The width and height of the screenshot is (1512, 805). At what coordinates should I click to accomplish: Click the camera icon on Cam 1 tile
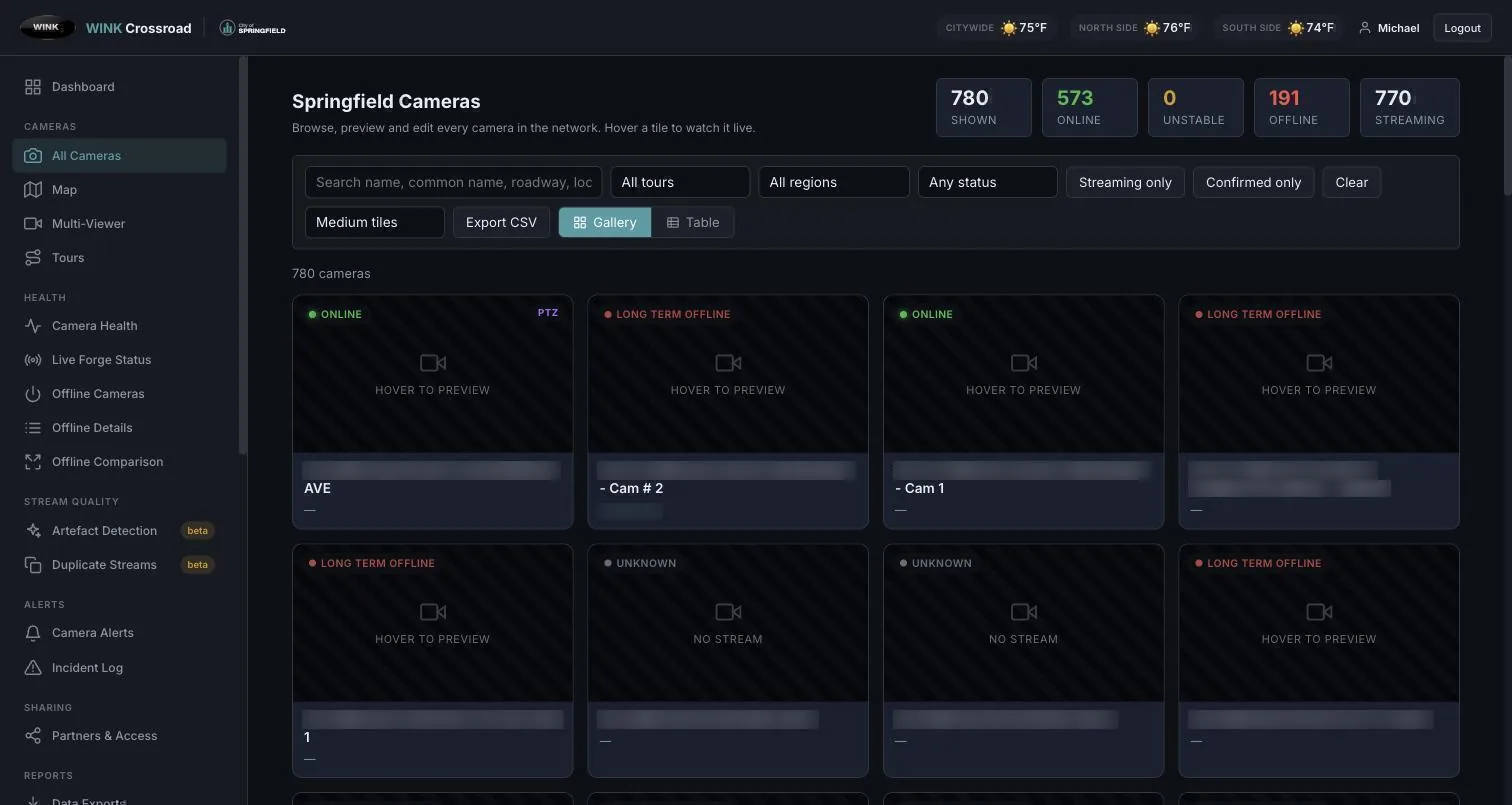tap(1024, 363)
